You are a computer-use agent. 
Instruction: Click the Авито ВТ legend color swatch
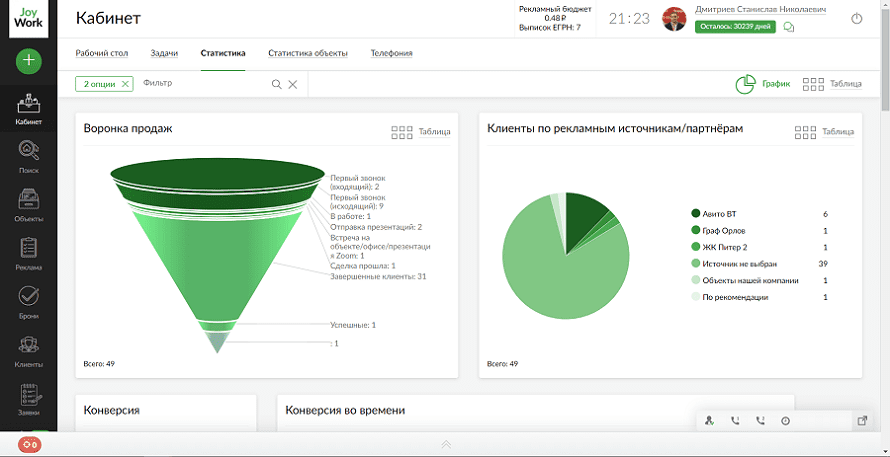(695, 214)
